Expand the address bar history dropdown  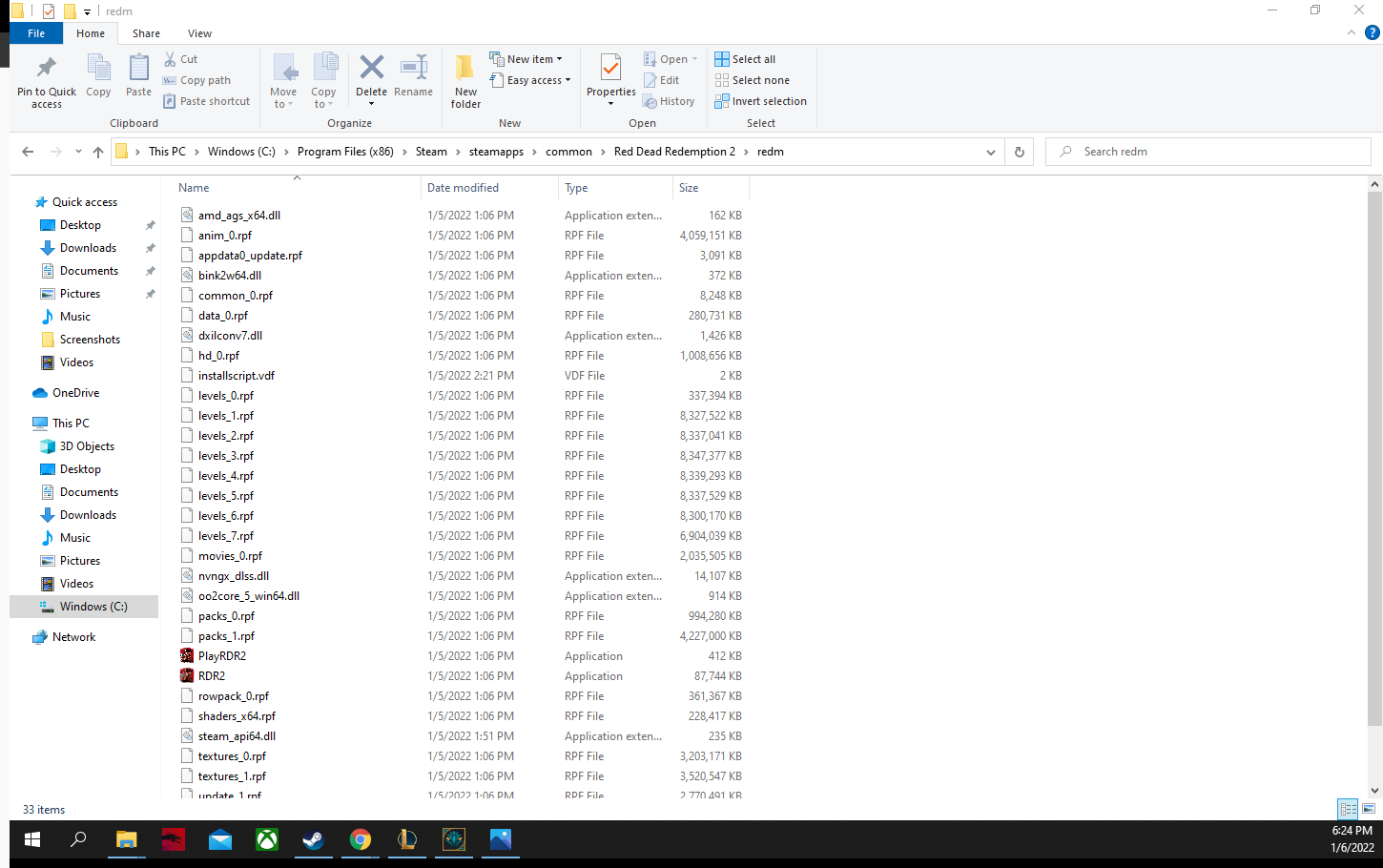[990, 152]
